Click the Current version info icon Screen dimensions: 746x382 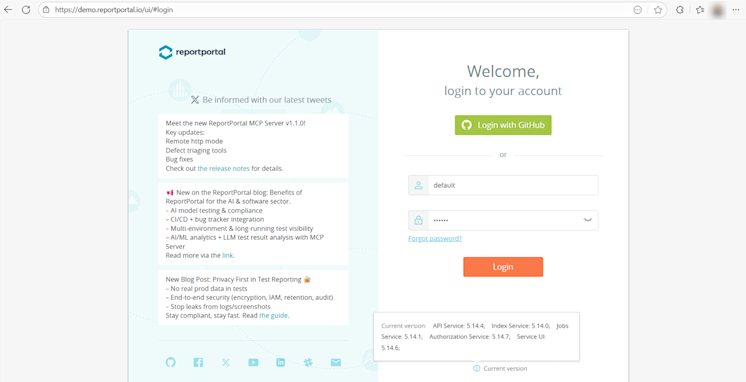pos(477,369)
